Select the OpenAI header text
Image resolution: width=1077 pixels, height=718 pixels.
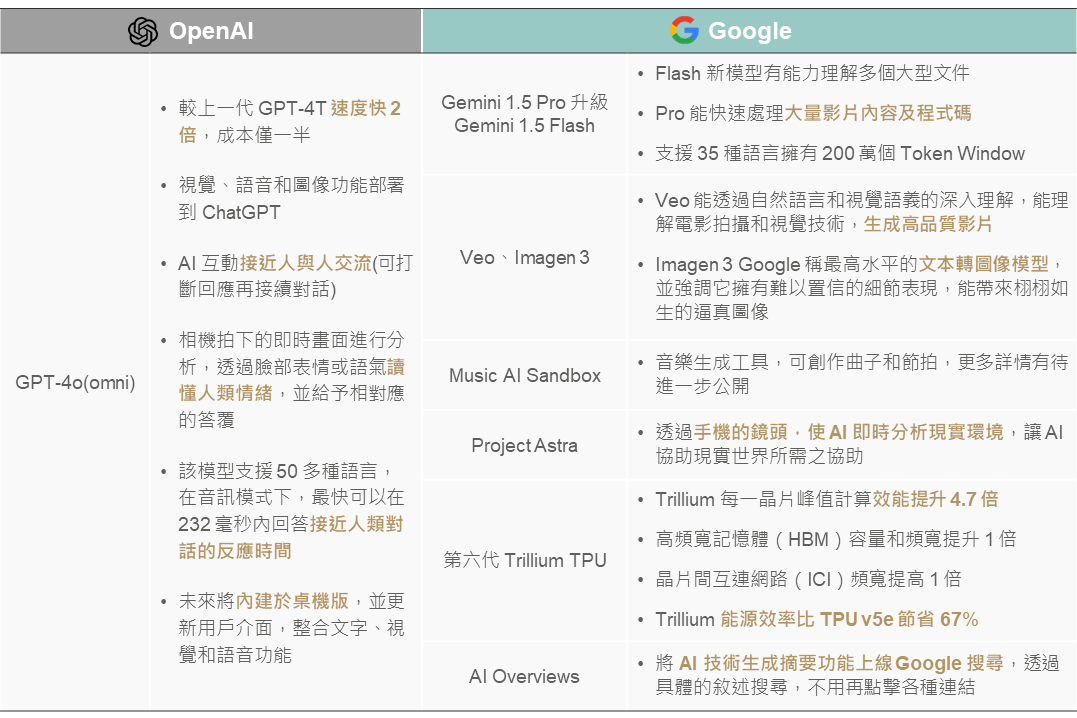click(211, 32)
